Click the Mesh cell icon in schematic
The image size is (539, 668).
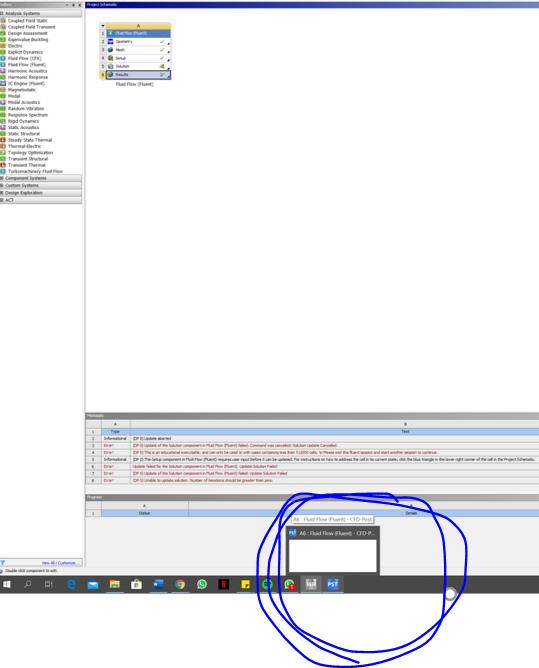[x=110, y=50]
